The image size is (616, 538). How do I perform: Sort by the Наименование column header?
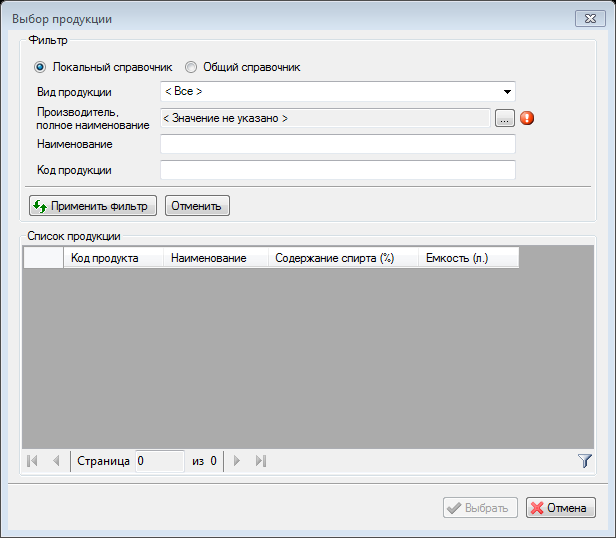coord(216,258)
